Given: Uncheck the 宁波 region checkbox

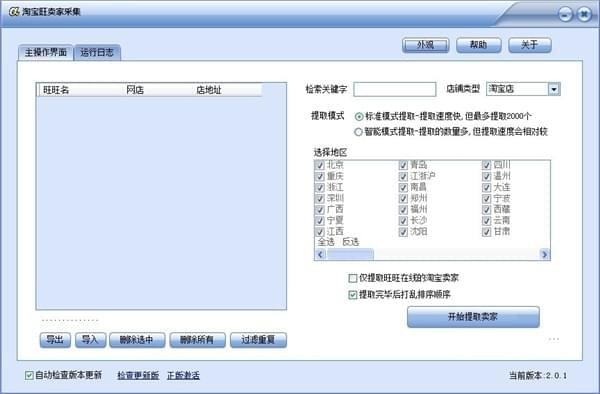Looking at the screenshot, I should click(486, 199).
